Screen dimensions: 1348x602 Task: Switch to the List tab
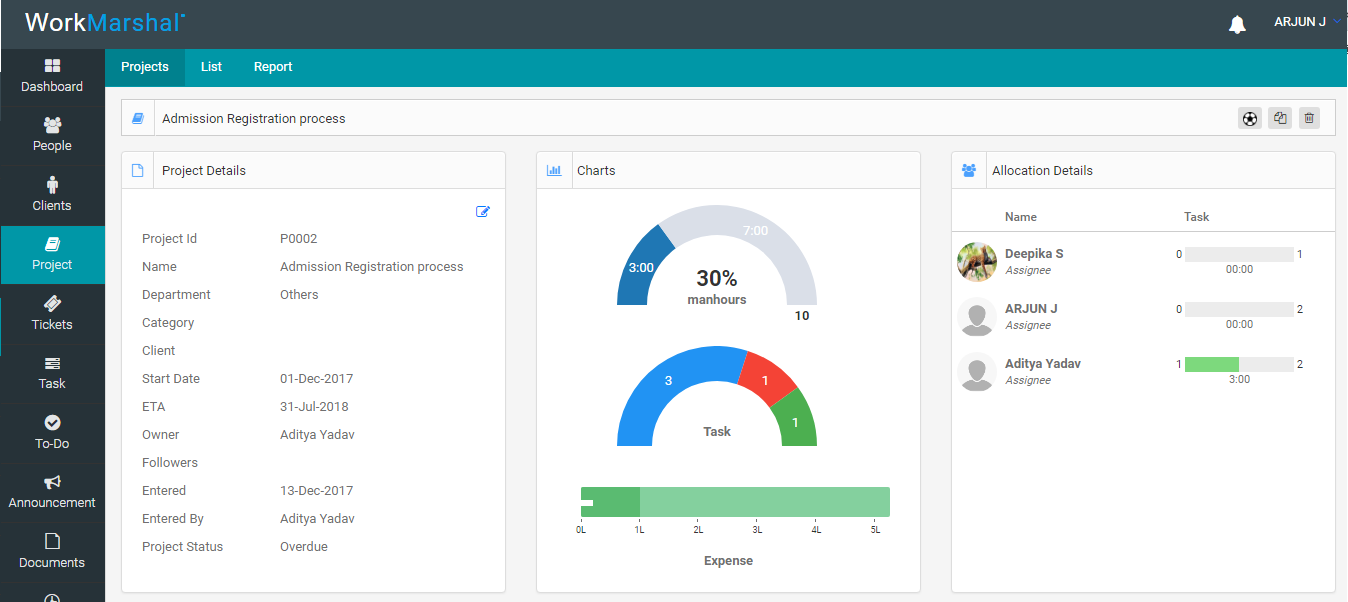pyautogui.click(x=211, y=67)
